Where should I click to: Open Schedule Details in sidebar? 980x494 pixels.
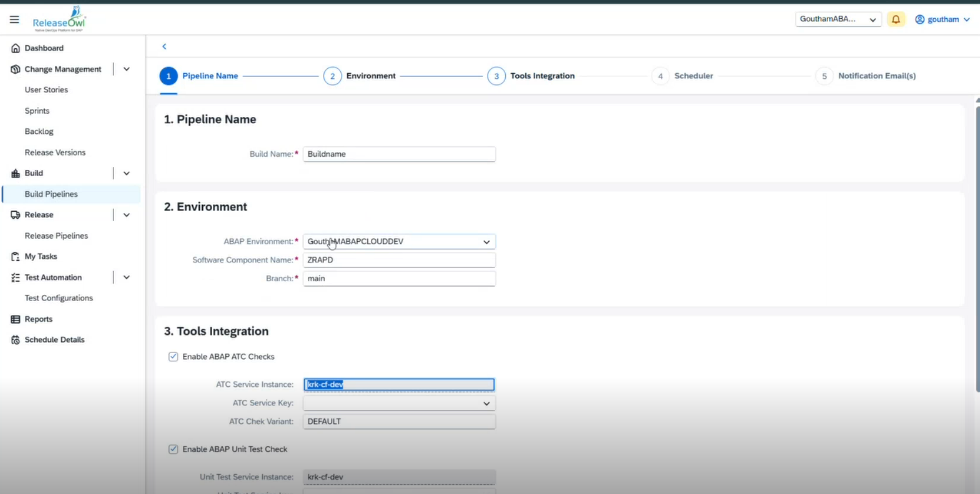click(54, 340)
